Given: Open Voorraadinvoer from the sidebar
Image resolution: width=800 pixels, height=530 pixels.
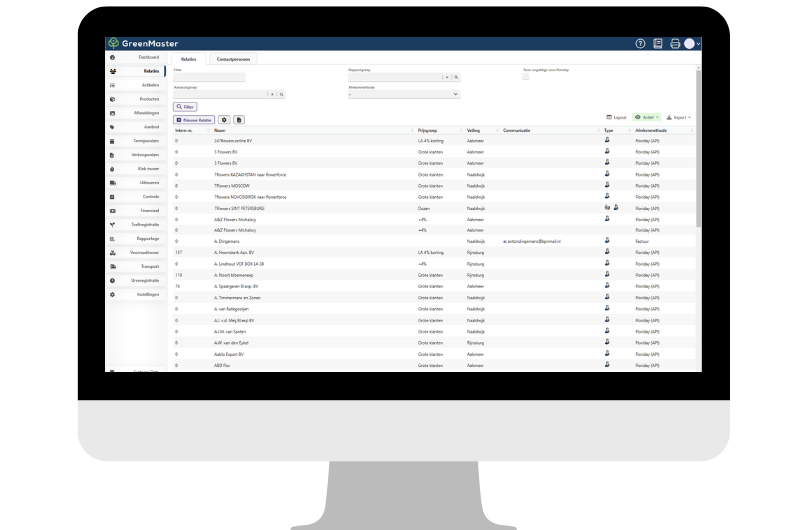Looking at the screenshot, I should tap(136, 253).
